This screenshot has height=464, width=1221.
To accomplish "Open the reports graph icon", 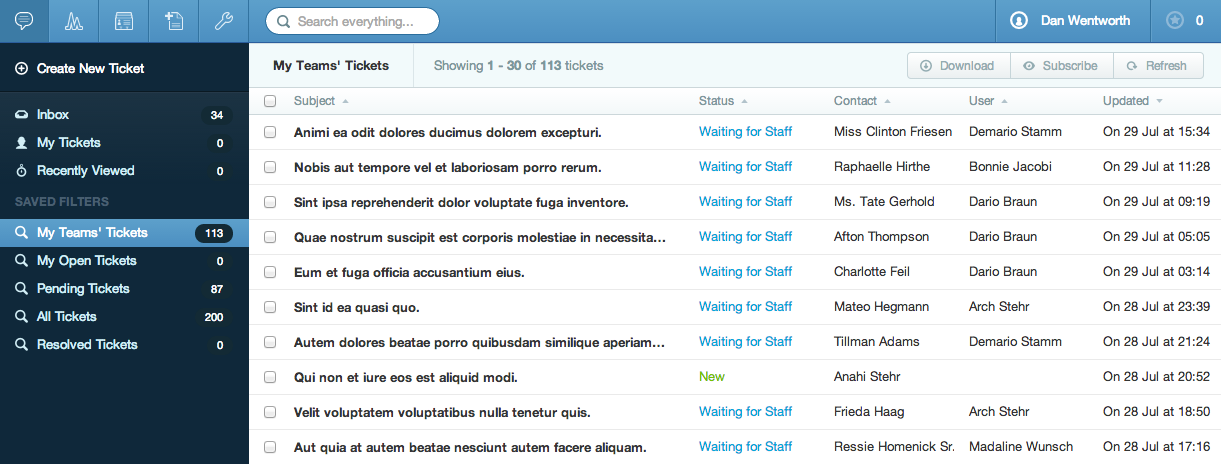I will click(74, 20).
